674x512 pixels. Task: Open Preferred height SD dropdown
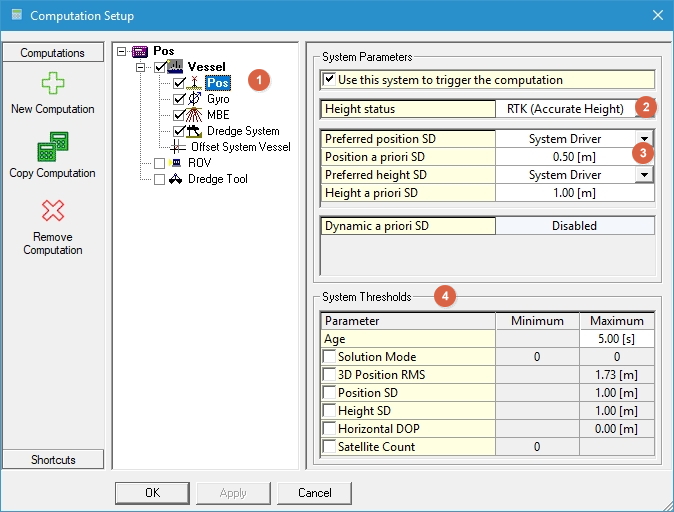click(645, 175)
